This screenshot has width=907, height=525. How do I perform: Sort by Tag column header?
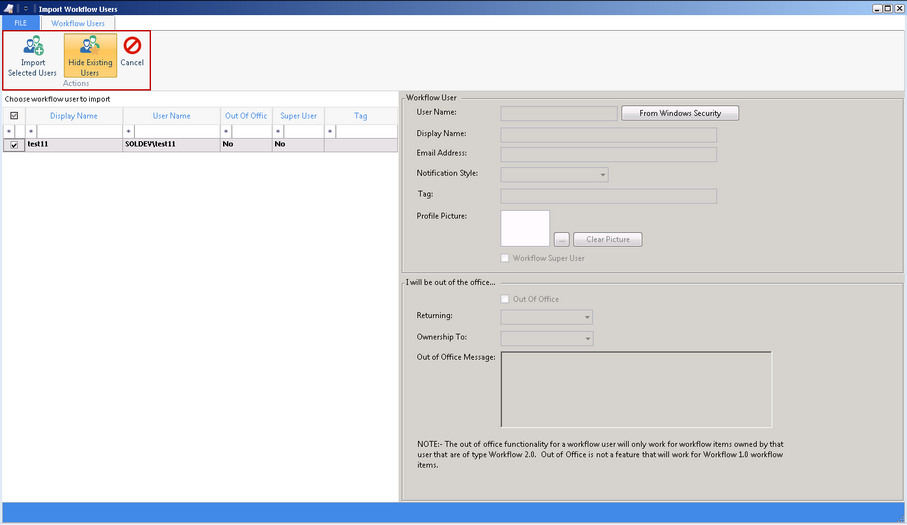[x=360, y=116]
